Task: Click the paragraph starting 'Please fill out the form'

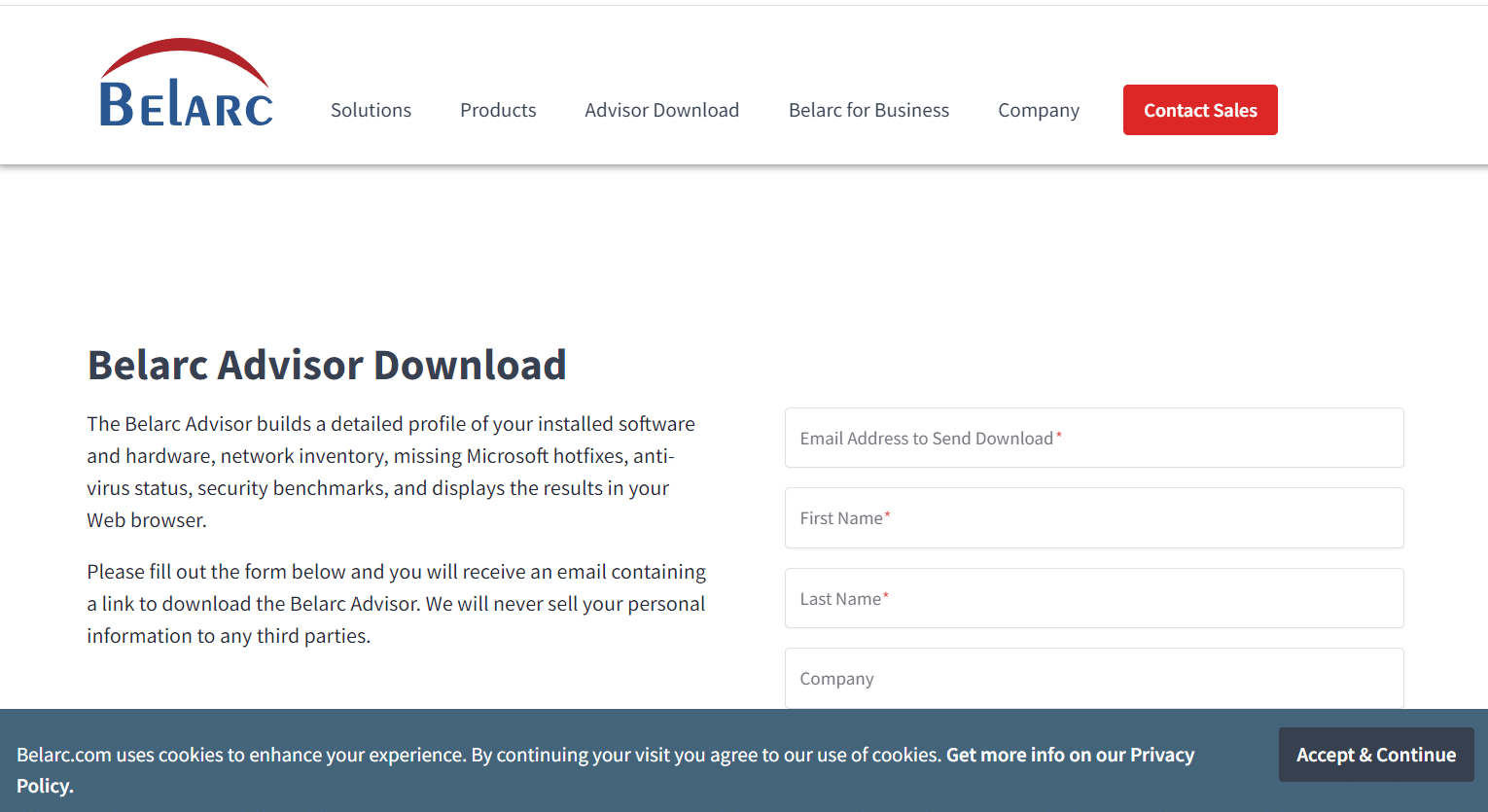Action: click(x=397, y=604)
